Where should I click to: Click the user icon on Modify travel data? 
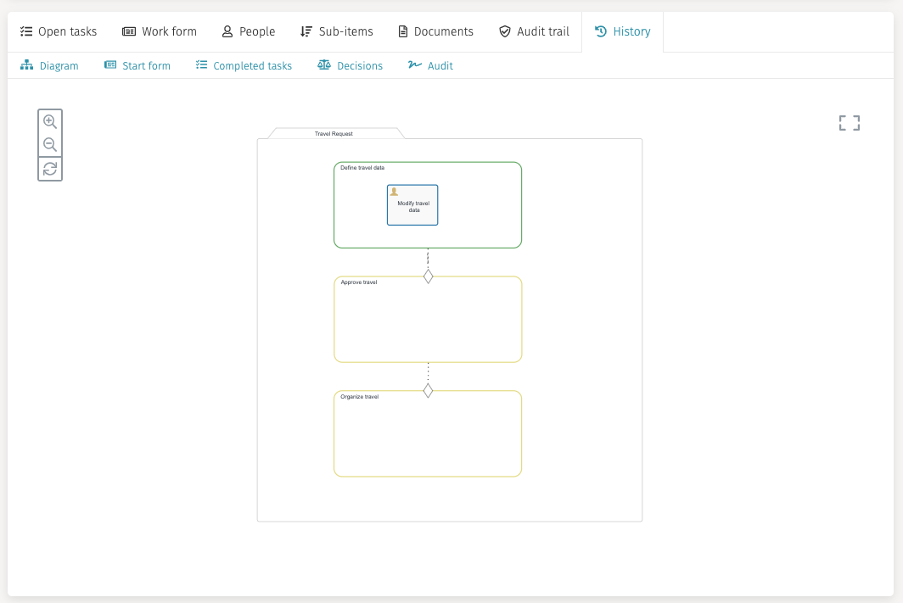click(394, 192)
